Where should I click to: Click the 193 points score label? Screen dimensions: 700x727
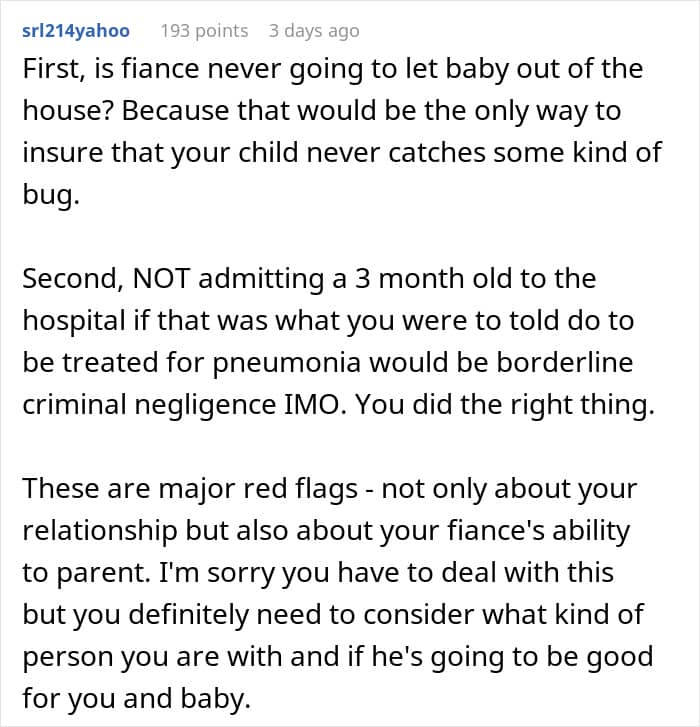pos(204,31)
